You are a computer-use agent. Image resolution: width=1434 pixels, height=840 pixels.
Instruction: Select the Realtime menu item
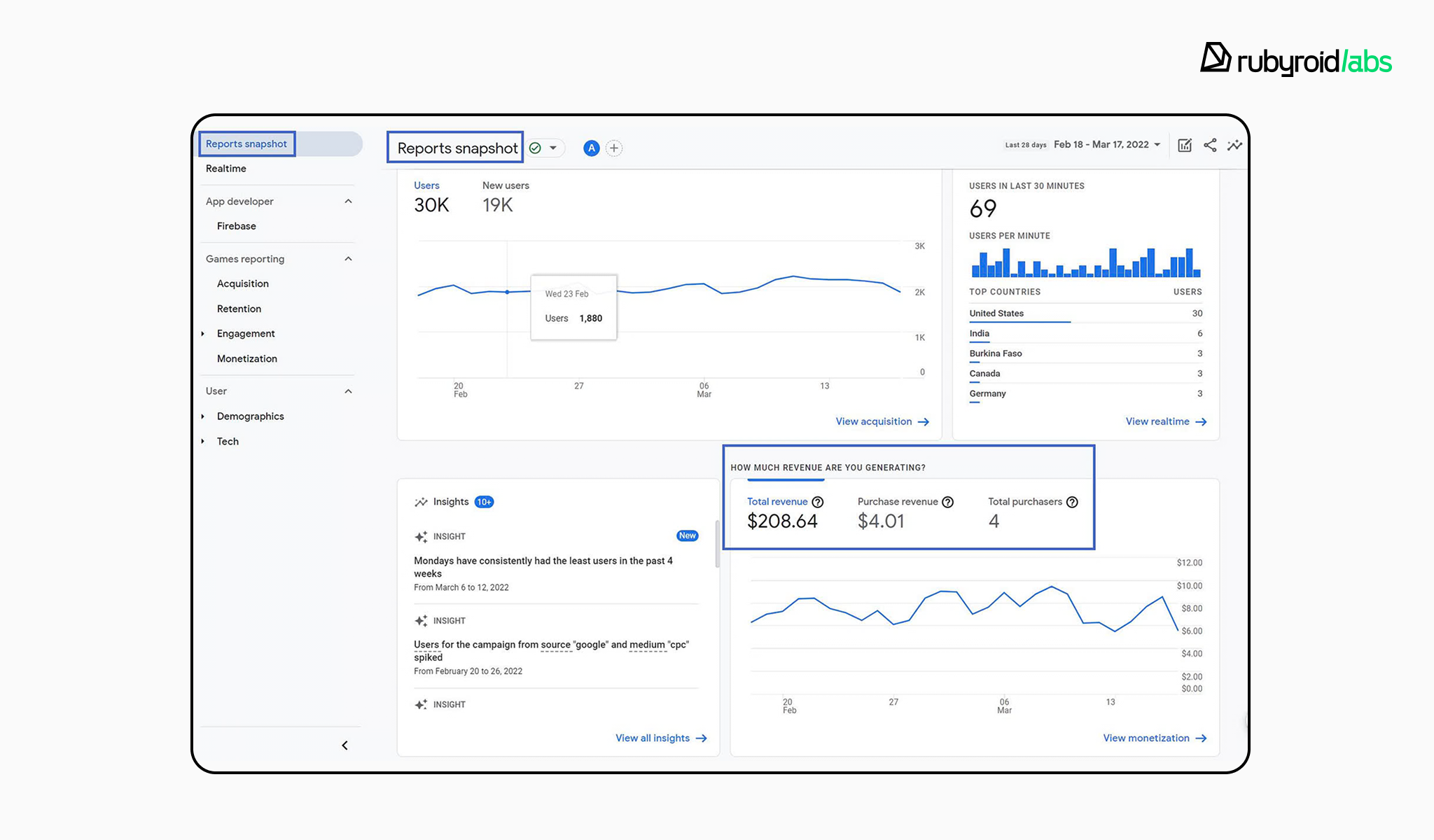(x=226, y=169)
